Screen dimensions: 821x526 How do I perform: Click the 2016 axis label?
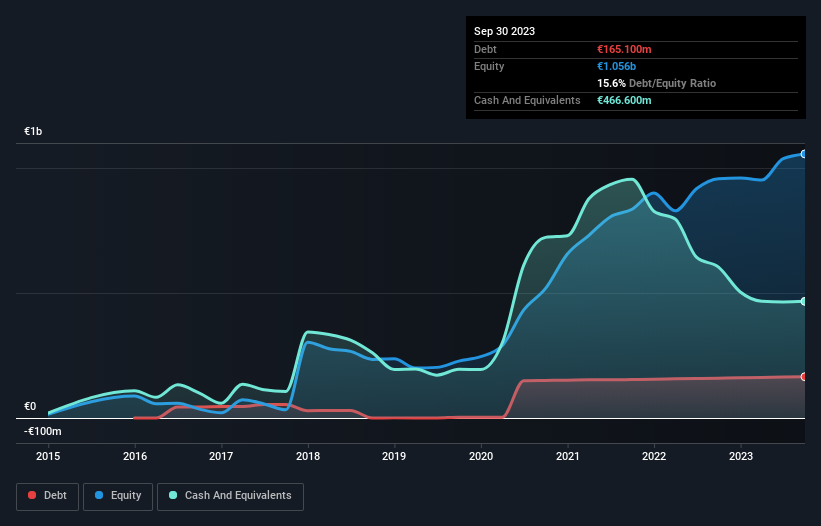135,456
